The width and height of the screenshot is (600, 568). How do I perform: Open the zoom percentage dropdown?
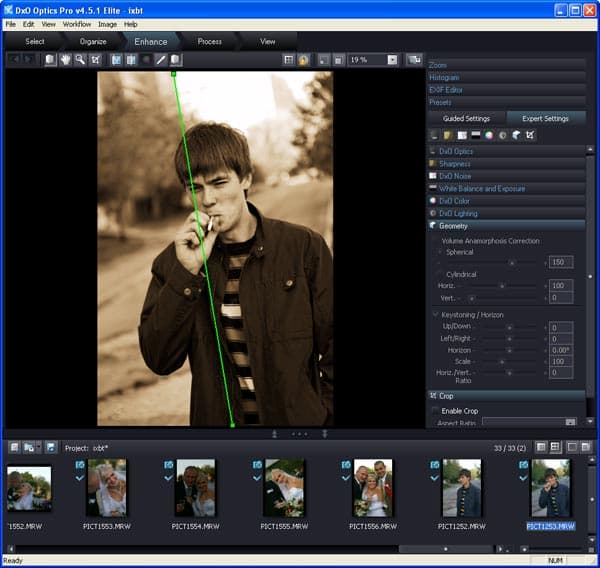(x=392, y=60)
